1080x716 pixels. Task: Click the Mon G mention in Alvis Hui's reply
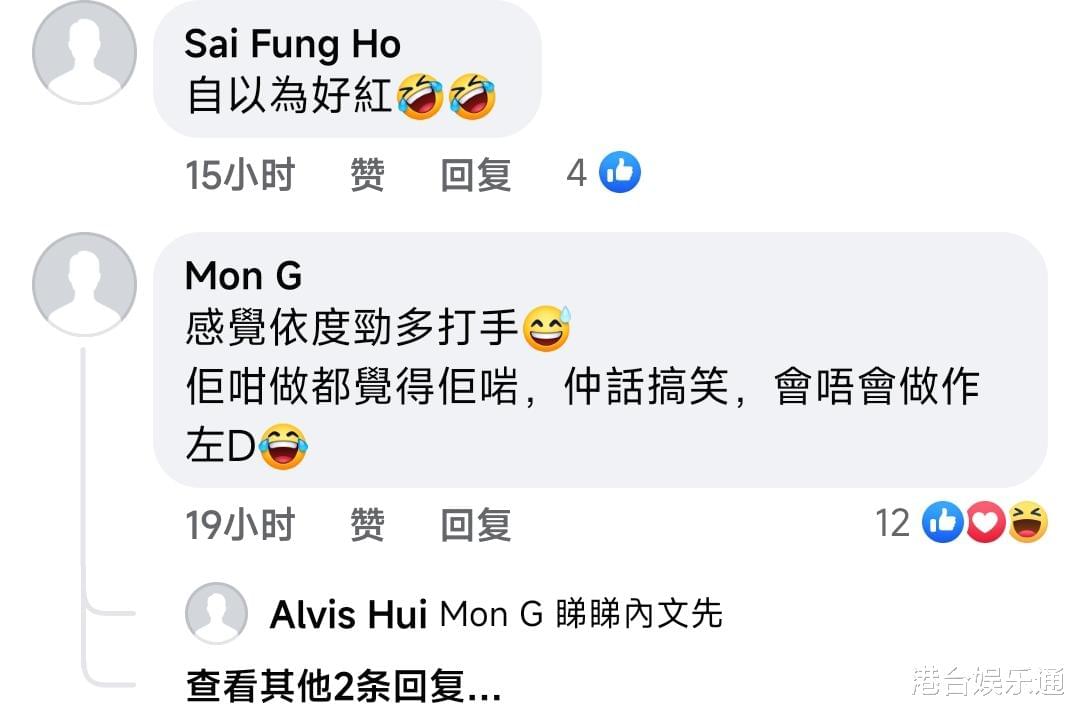coord(492,613)
